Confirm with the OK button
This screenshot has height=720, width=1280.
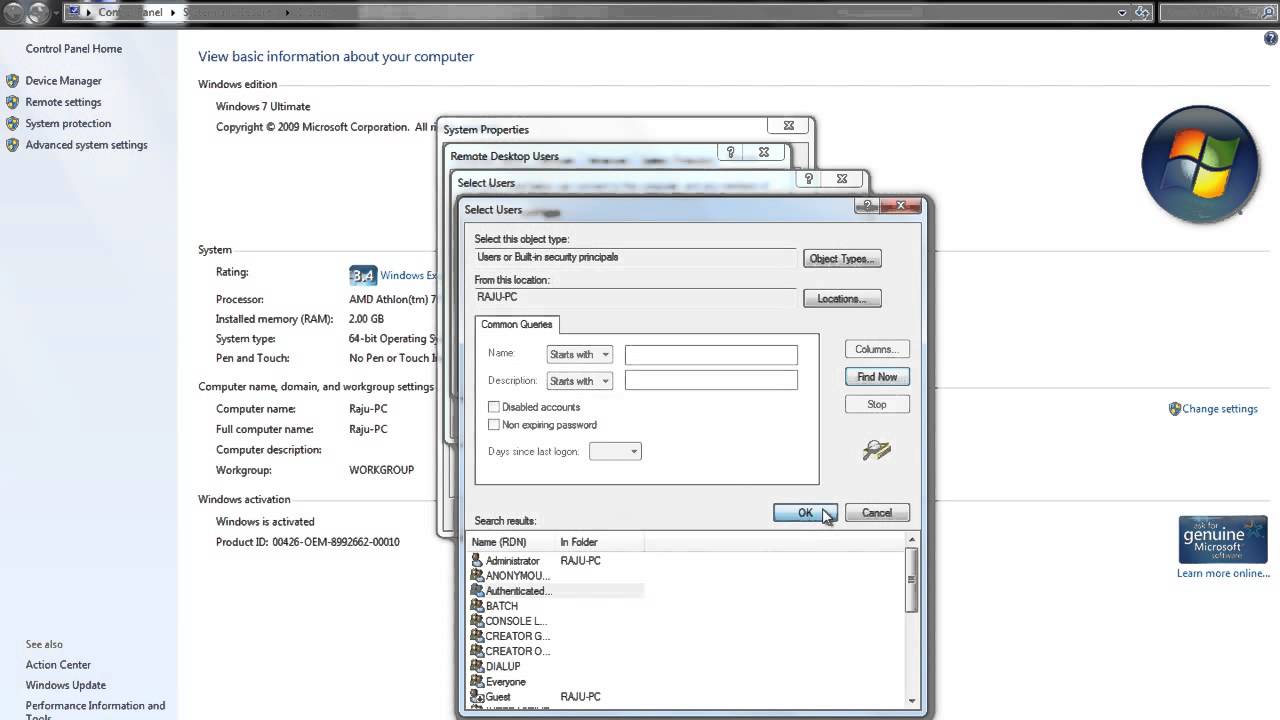point(805,513)
